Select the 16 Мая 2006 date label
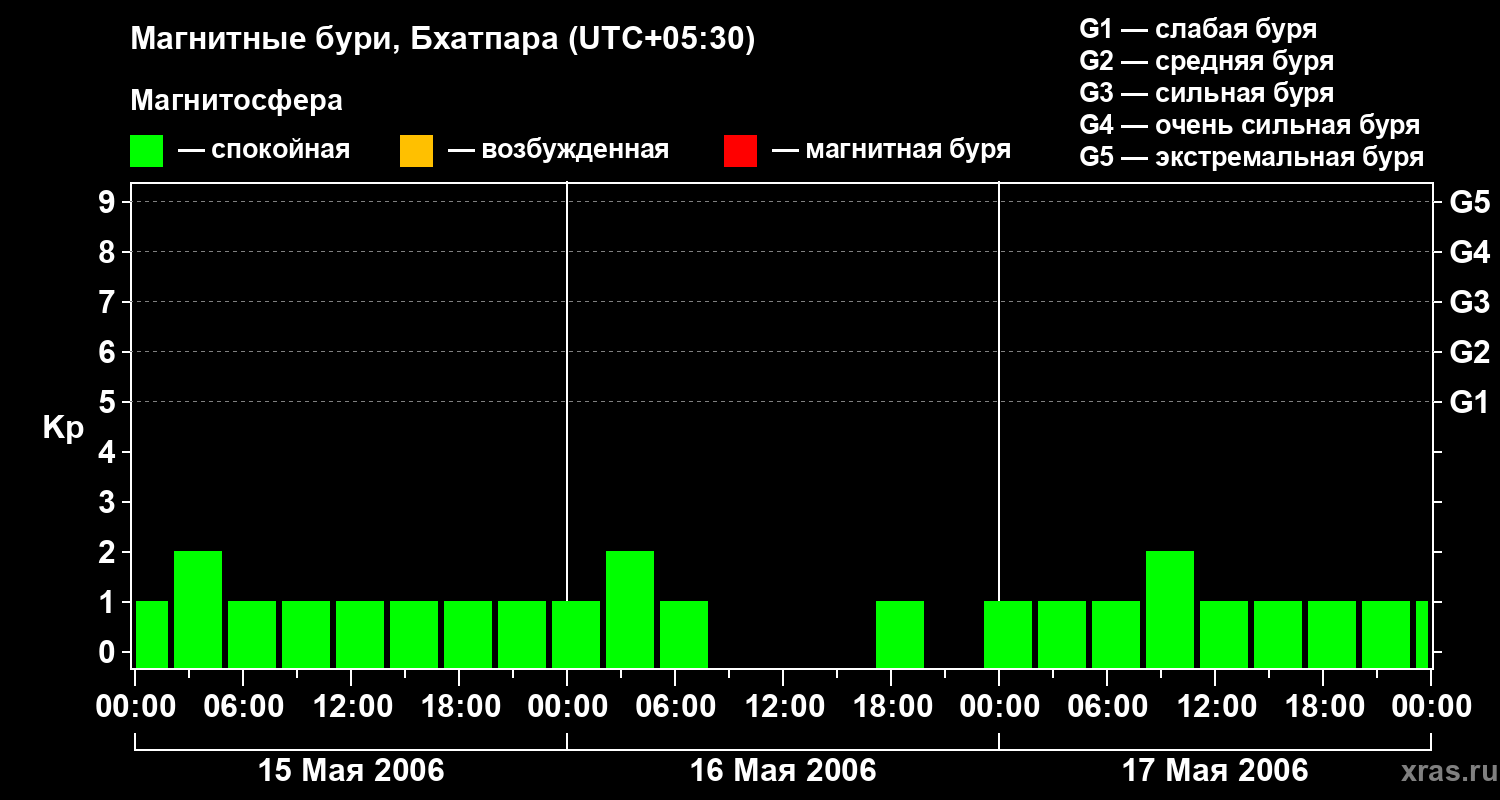Screen dimensions: 1500x800 783,771
